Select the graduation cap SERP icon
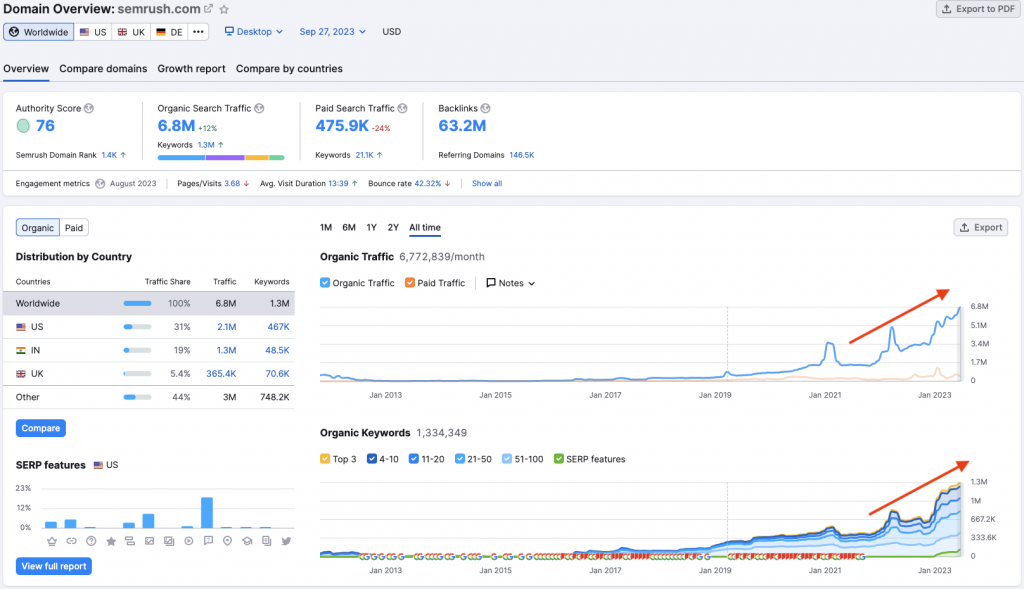This screenshot has width=1024, height=589. point(247,541)
